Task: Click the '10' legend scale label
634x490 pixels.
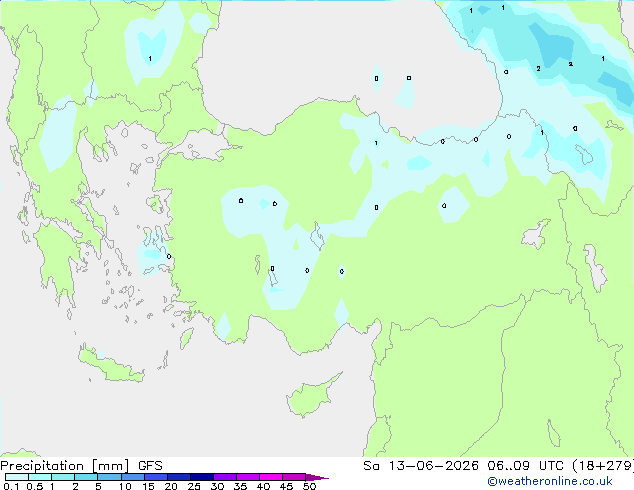Action: tap(125, 486)
